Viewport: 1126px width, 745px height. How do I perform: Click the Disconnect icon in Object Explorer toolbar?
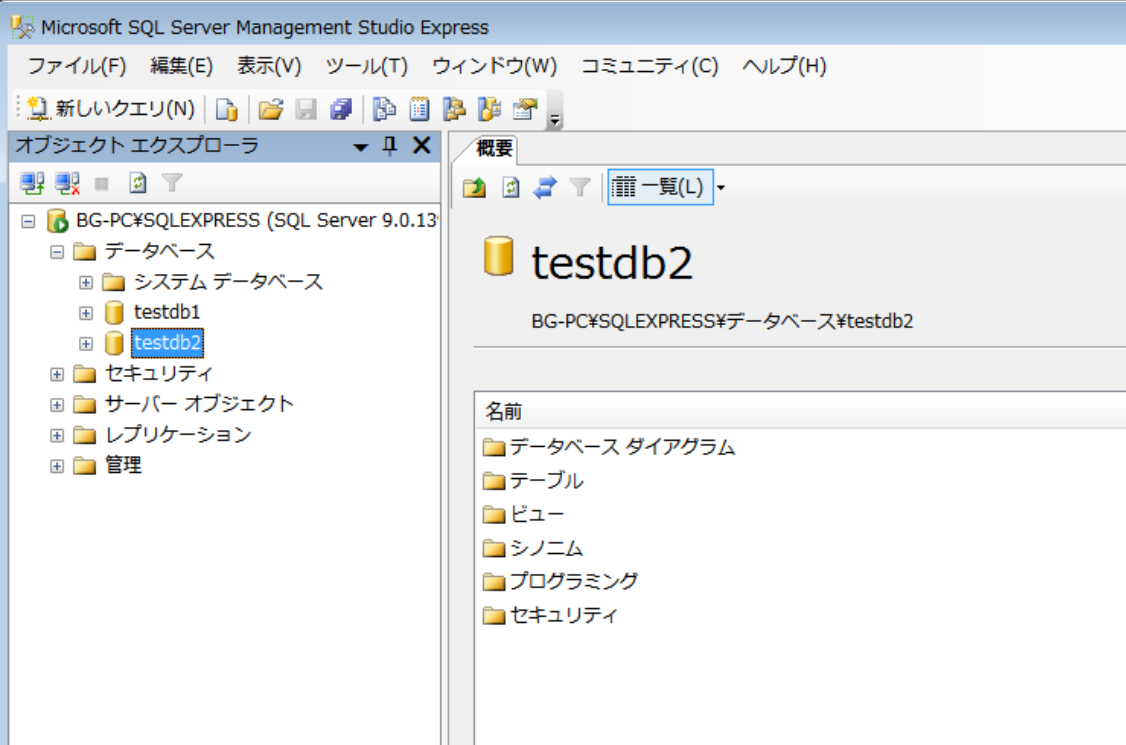pyautogui.click(x=68, y=183)
